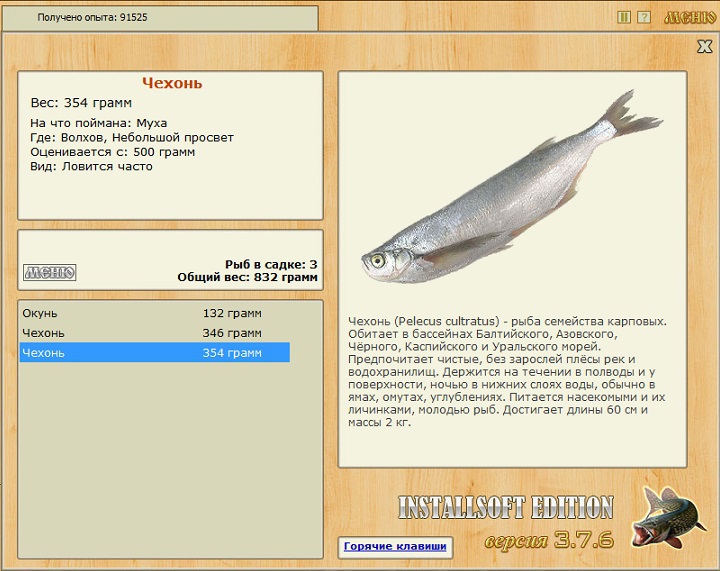Click the Pelecus cultratus description text

pos(507,371)
